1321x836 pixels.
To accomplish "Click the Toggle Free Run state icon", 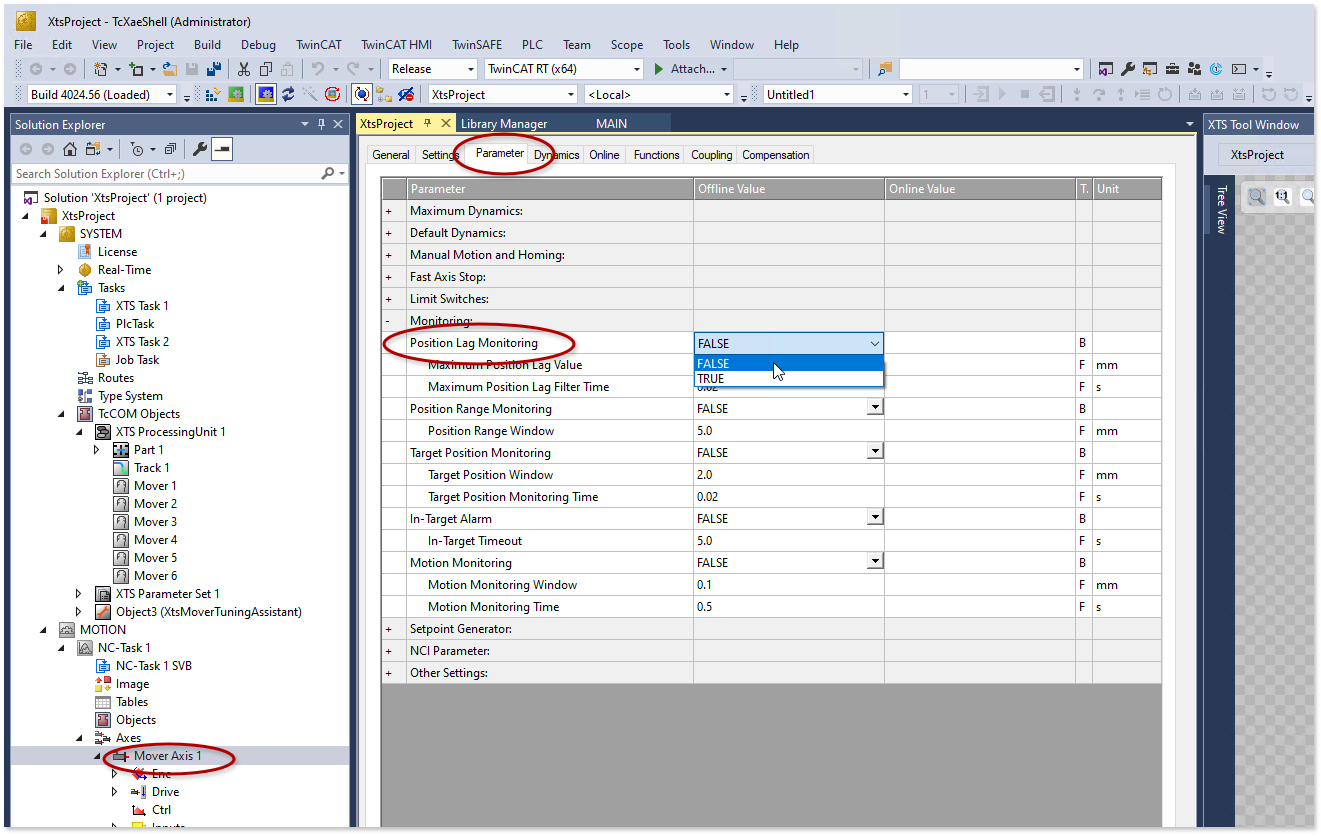I will coord(332,94).
